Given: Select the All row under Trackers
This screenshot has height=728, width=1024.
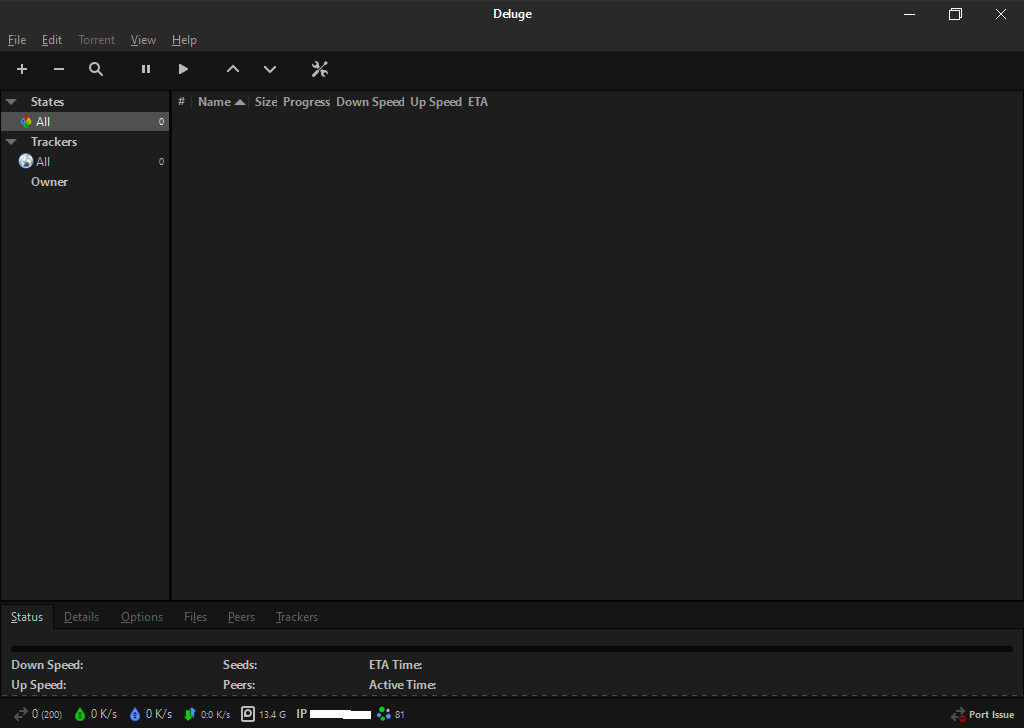Looking at the screenshot, I should click(85, 161).
